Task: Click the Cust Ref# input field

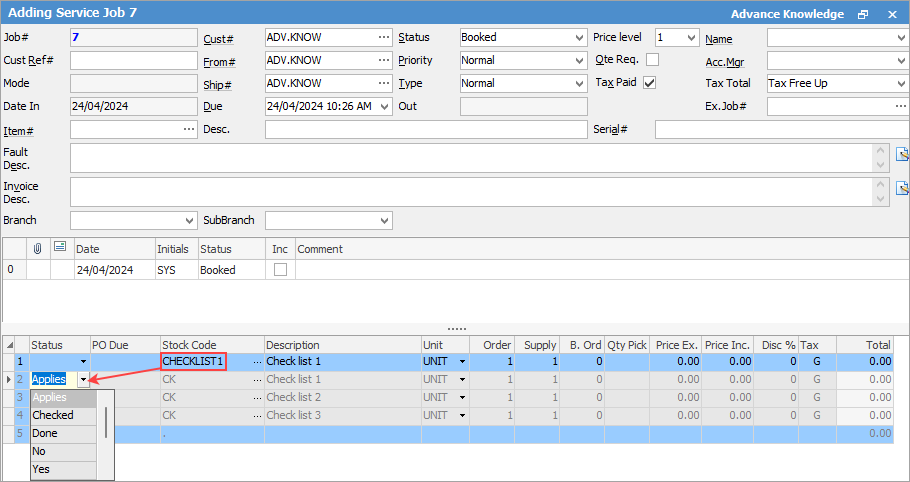Action: coord(134,60)
